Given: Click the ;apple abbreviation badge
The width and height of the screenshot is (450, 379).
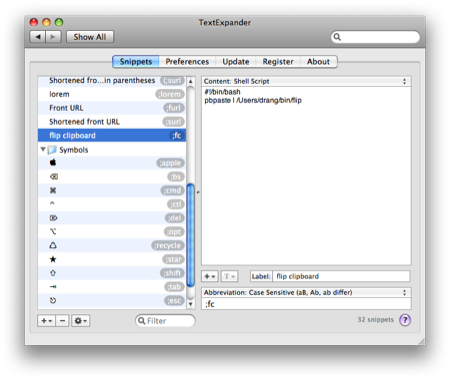Looking at the screenshot, I should tap(170, 163).
